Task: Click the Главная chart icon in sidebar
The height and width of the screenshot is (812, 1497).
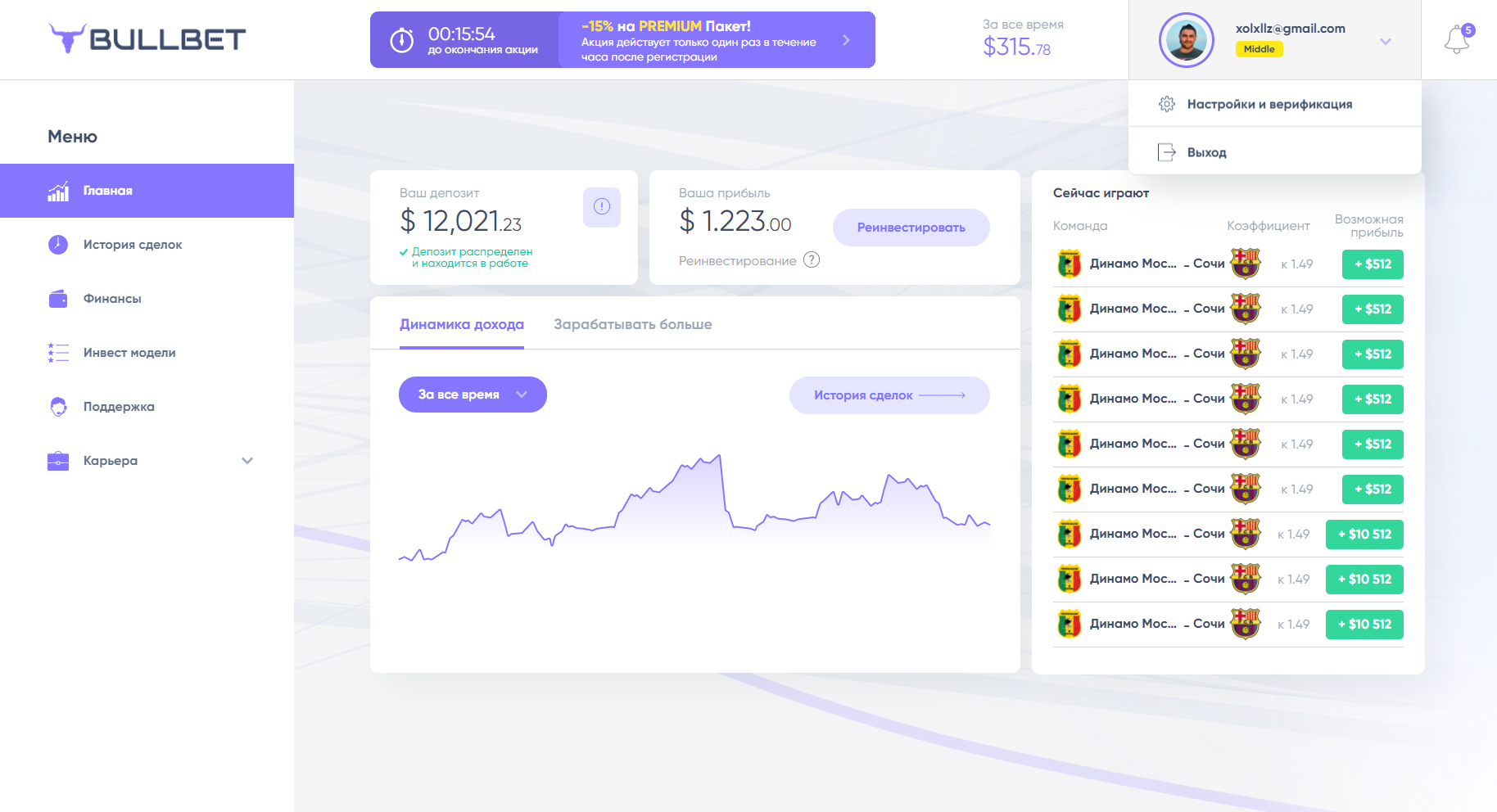Action: (58, 191)
